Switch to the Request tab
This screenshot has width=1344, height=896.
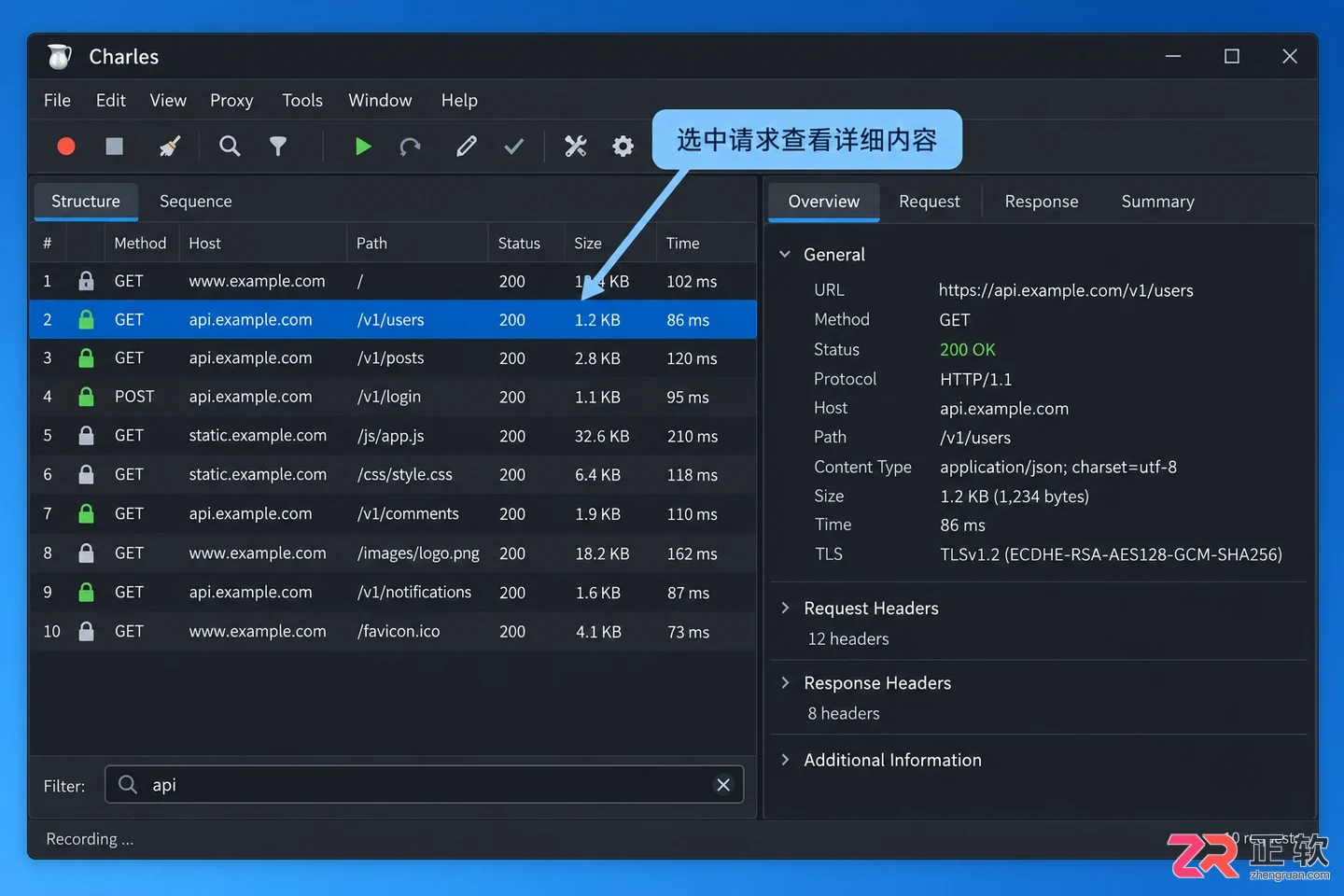tap(930, 202)
